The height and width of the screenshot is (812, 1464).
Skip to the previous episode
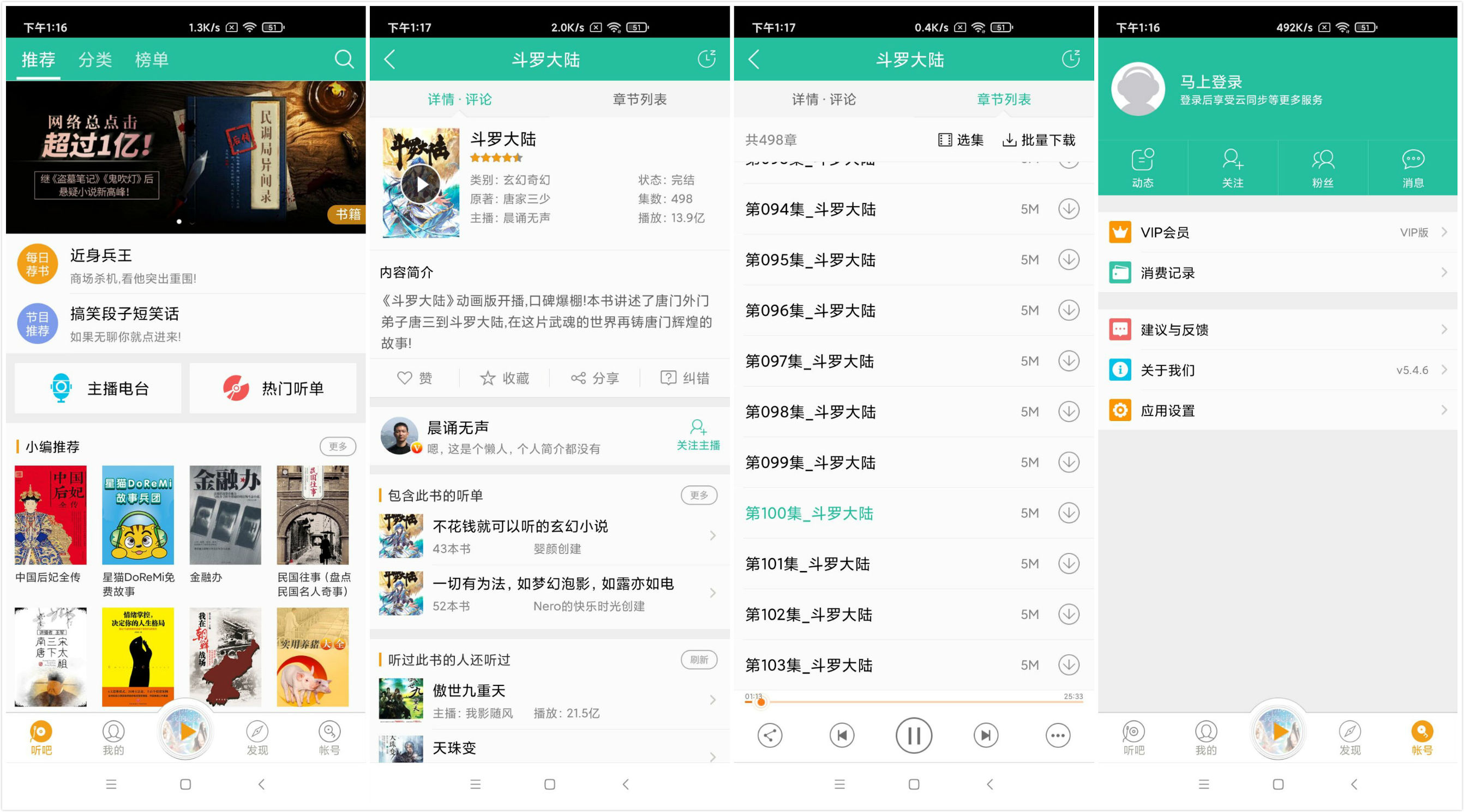[x=842, y=735]
